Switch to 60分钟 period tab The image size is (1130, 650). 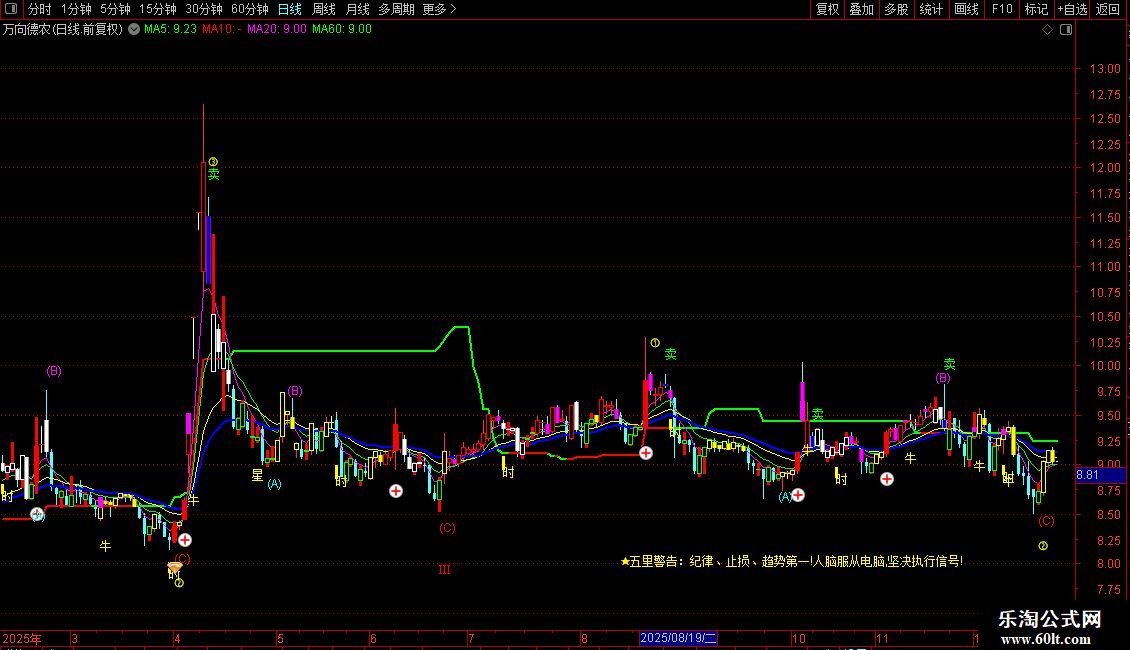249,9
